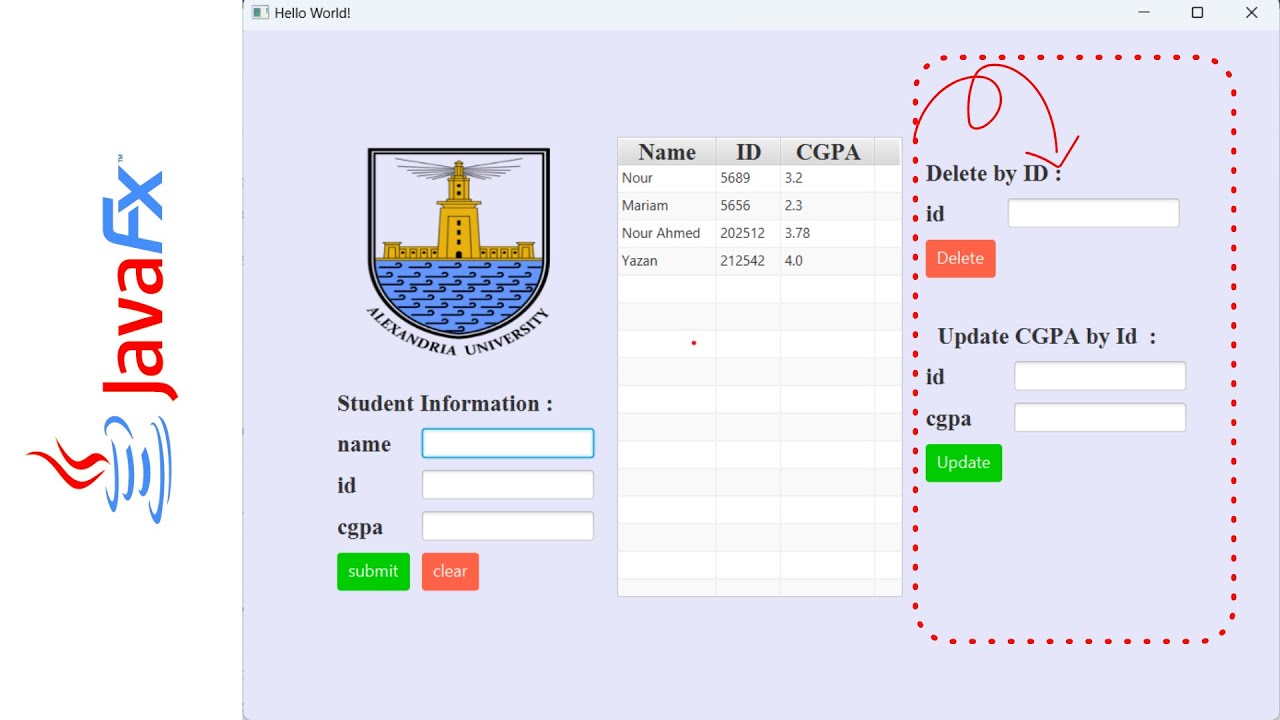Click CGPA cell 2.3
This screenshot has height=720, width=1280.
(827, 206)
